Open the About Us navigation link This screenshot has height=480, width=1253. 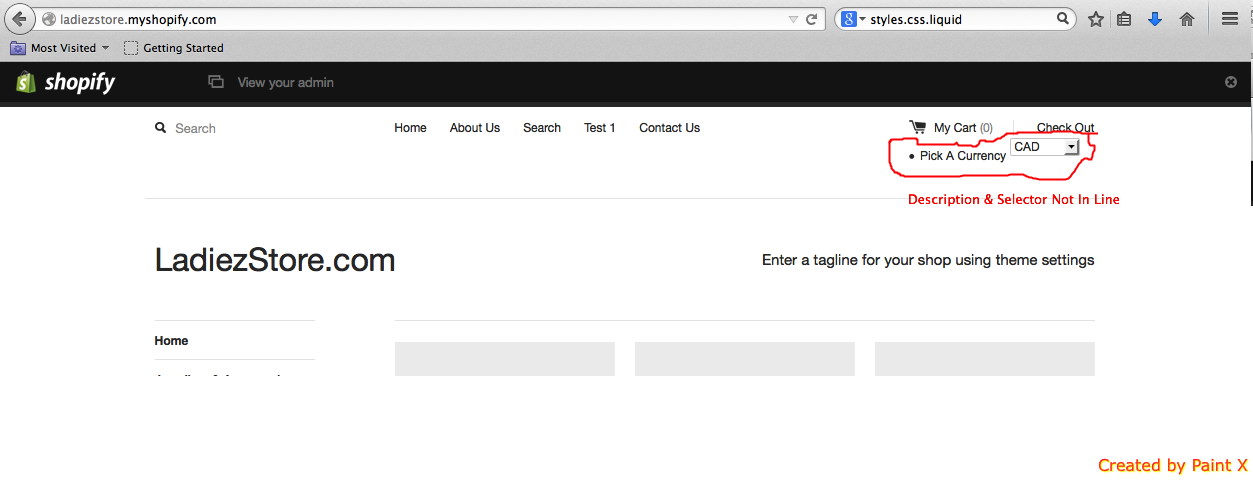pos(475,128)
